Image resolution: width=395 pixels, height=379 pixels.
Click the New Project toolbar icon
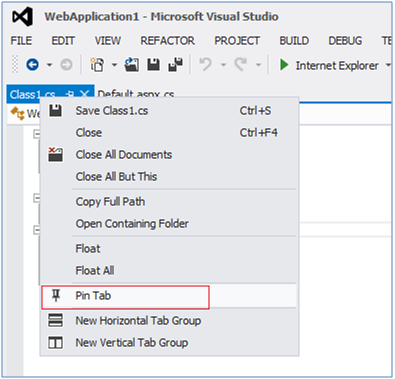tap(97, 64)
